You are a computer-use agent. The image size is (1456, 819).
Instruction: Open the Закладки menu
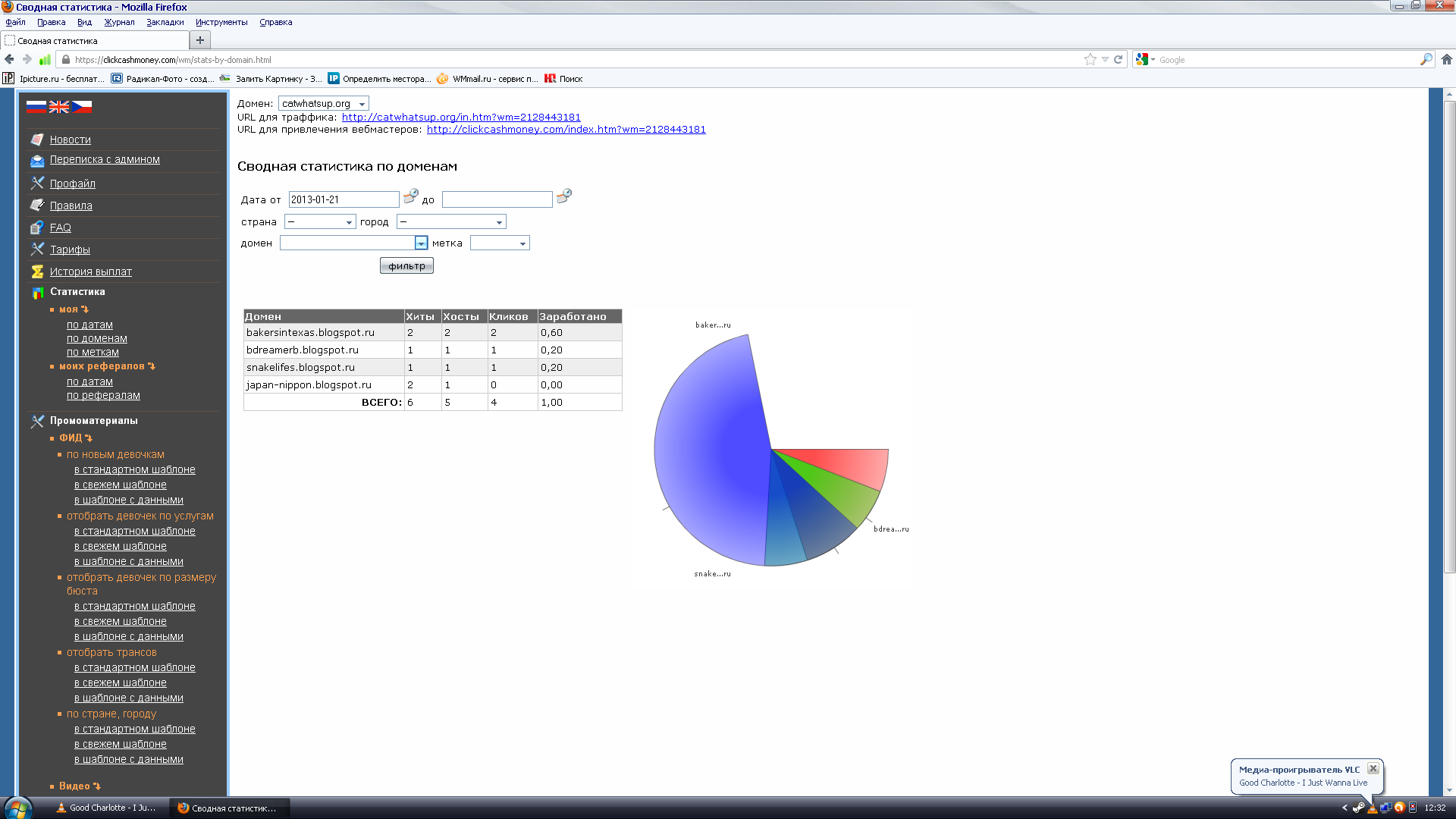(165, 22)
